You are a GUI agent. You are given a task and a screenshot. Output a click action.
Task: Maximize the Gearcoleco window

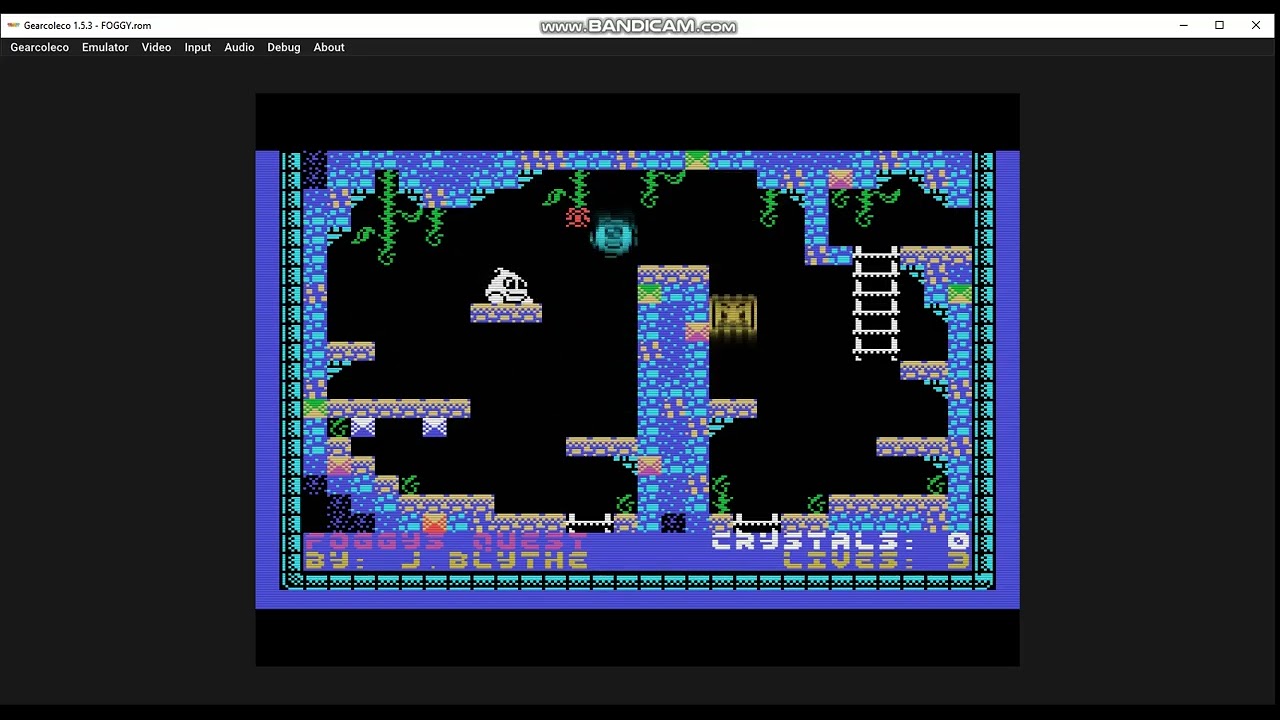(1219, 25)
